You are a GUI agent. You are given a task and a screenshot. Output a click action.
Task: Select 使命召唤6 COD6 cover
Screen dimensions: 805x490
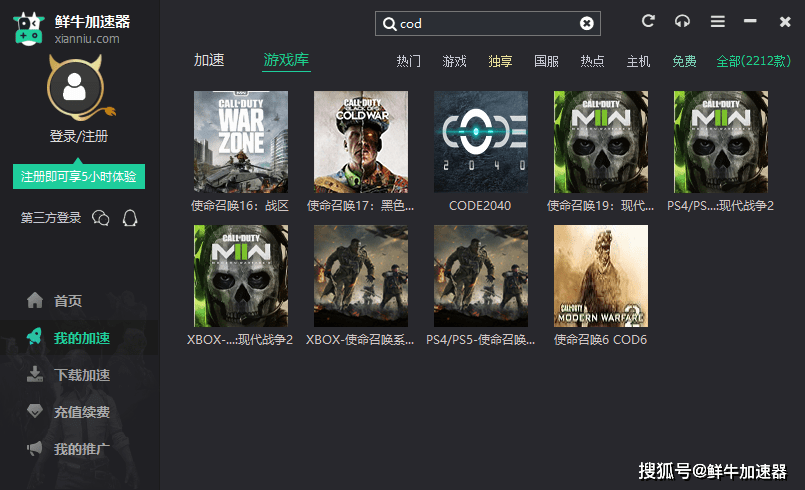point(601,276)
